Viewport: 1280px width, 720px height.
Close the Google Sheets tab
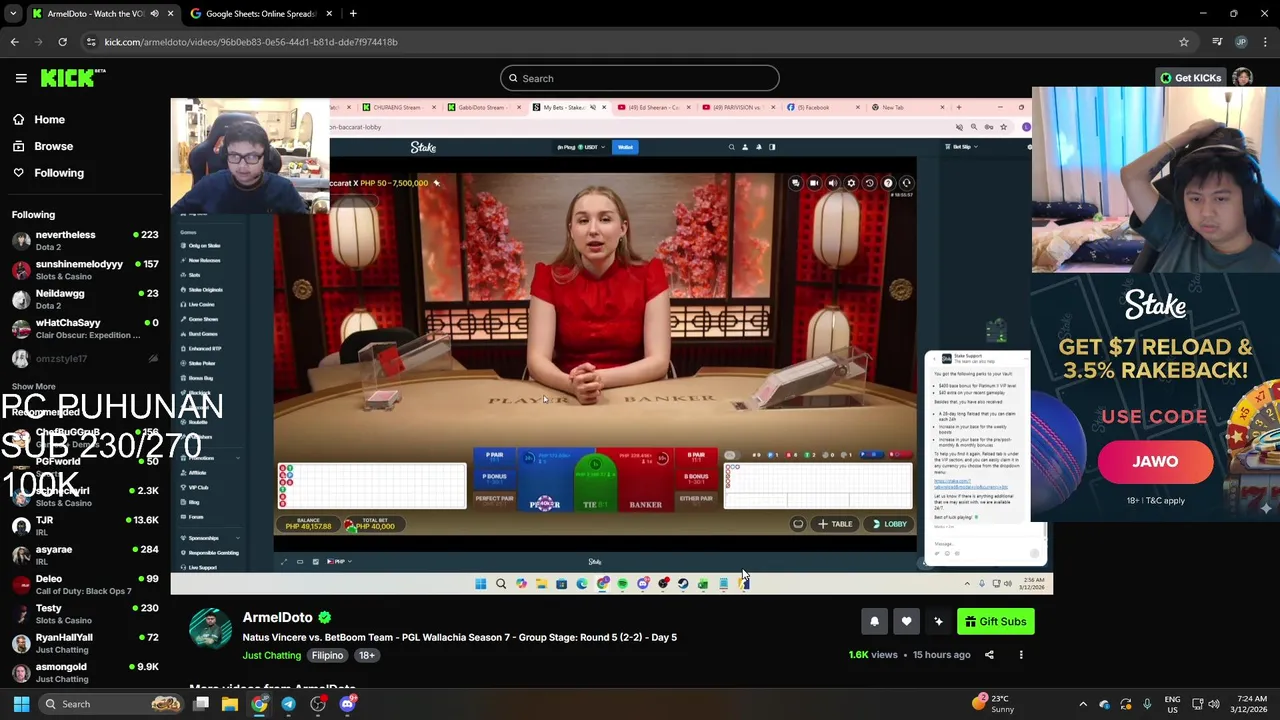point(327,14)
